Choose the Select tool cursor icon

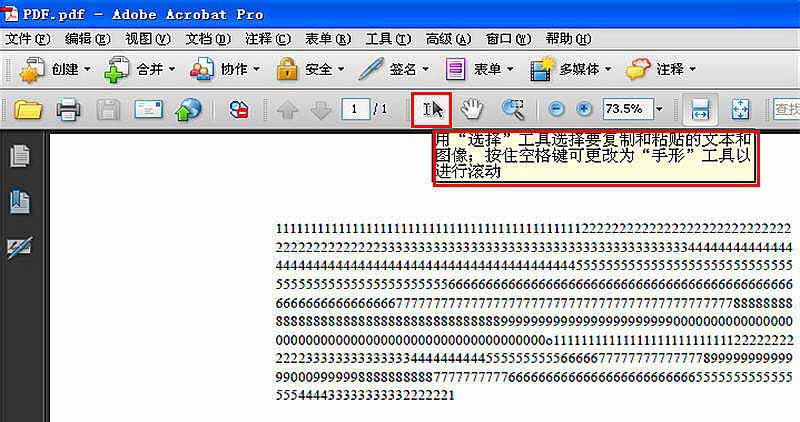click(x=432, y=109)
